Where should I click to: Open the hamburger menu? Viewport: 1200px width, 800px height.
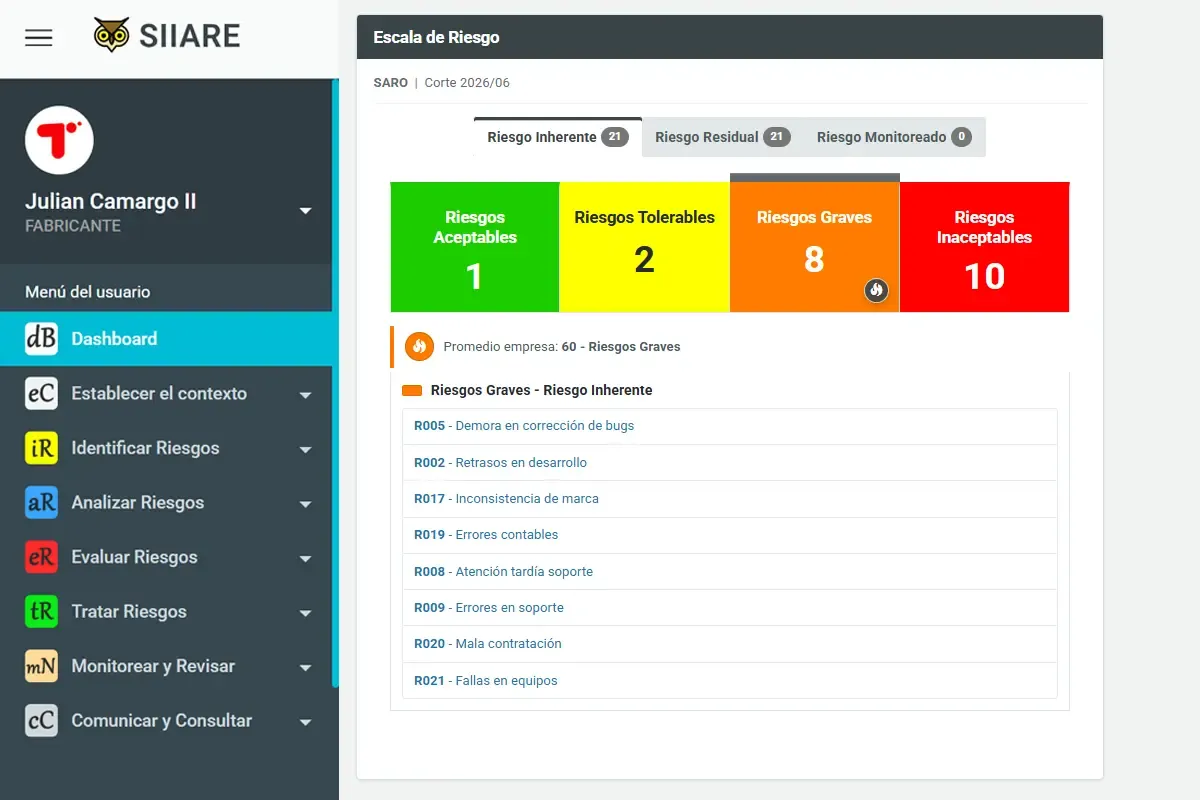(x=39, y=38)
